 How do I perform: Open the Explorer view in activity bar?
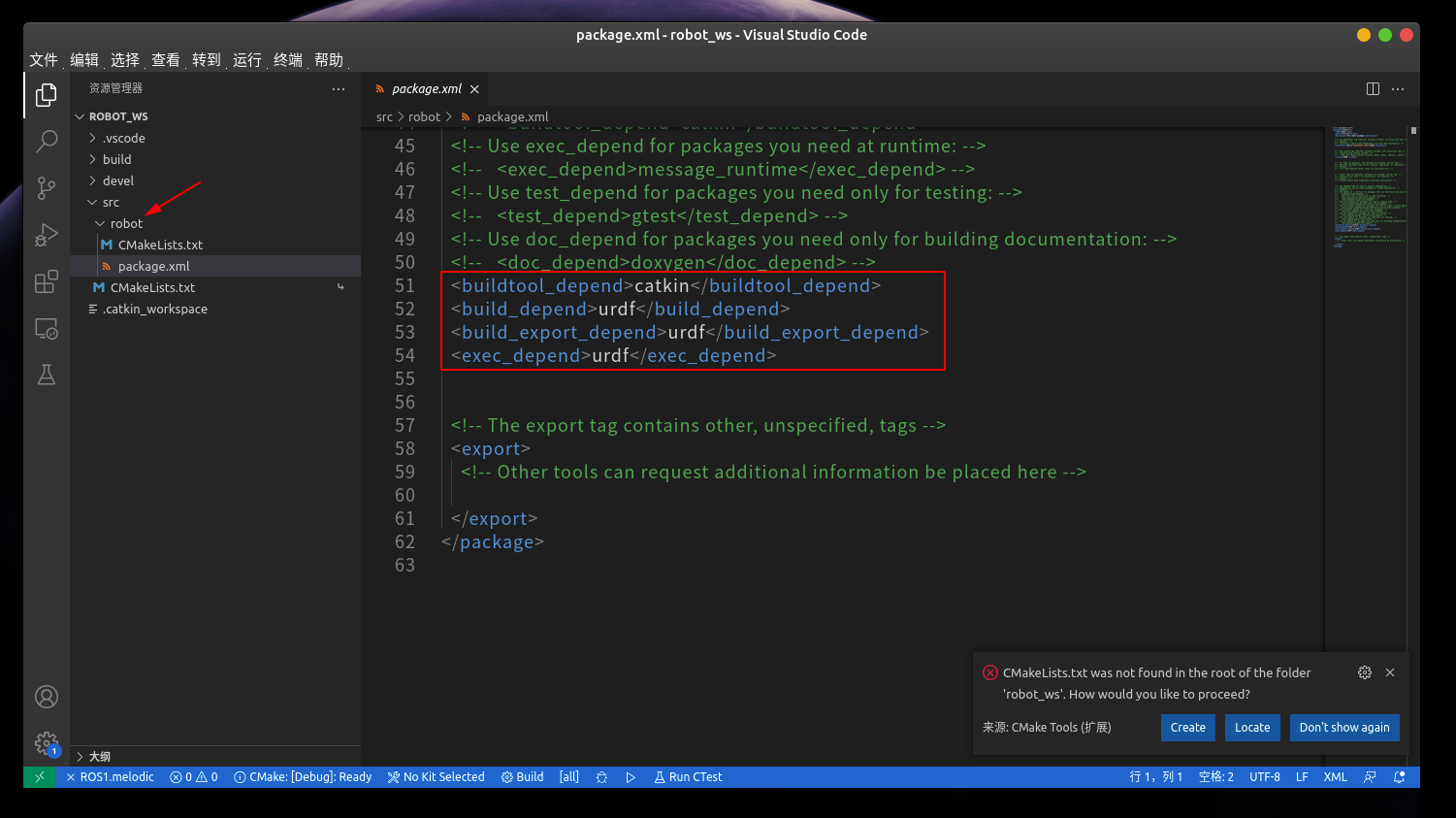tap(47, 95)
